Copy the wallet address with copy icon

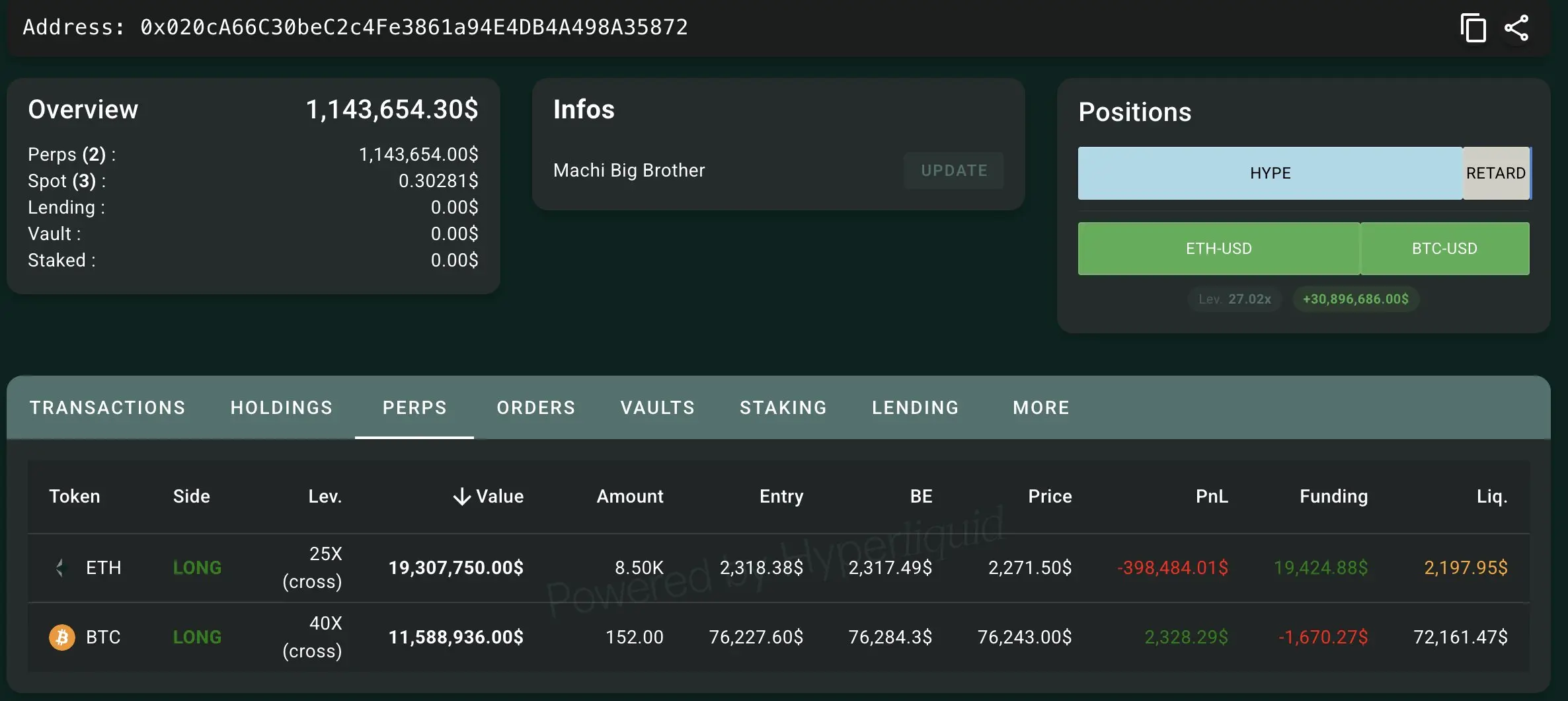[1473, 28]
